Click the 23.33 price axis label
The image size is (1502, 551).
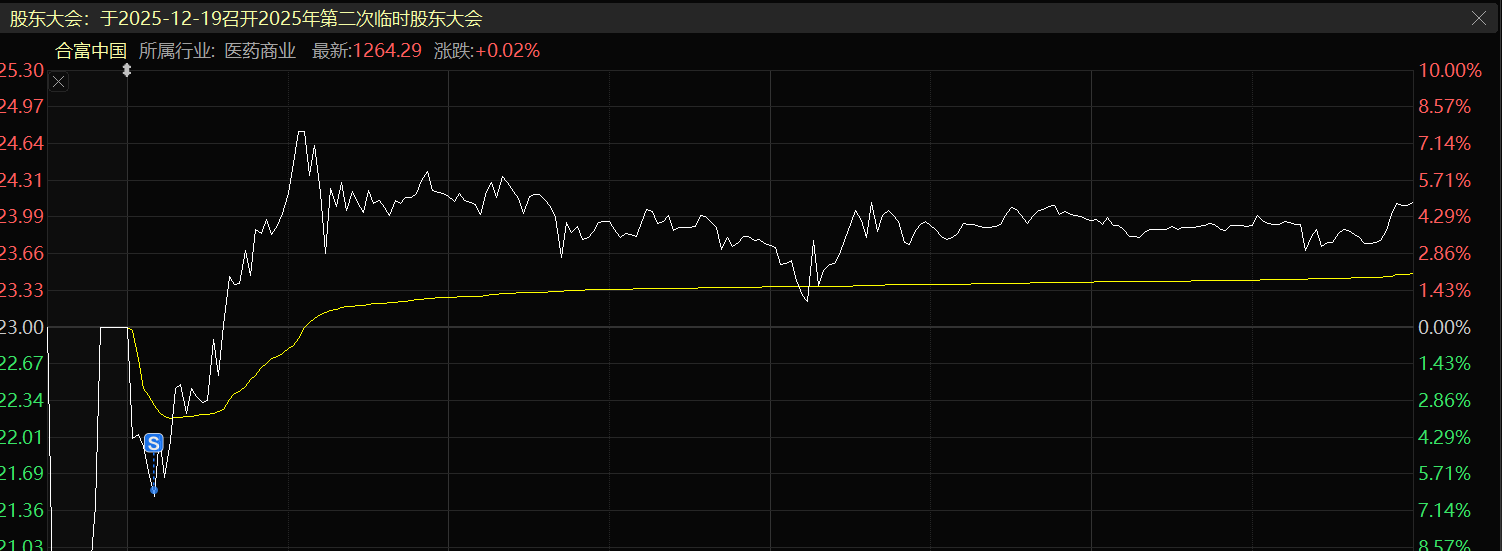click(22, 290)
